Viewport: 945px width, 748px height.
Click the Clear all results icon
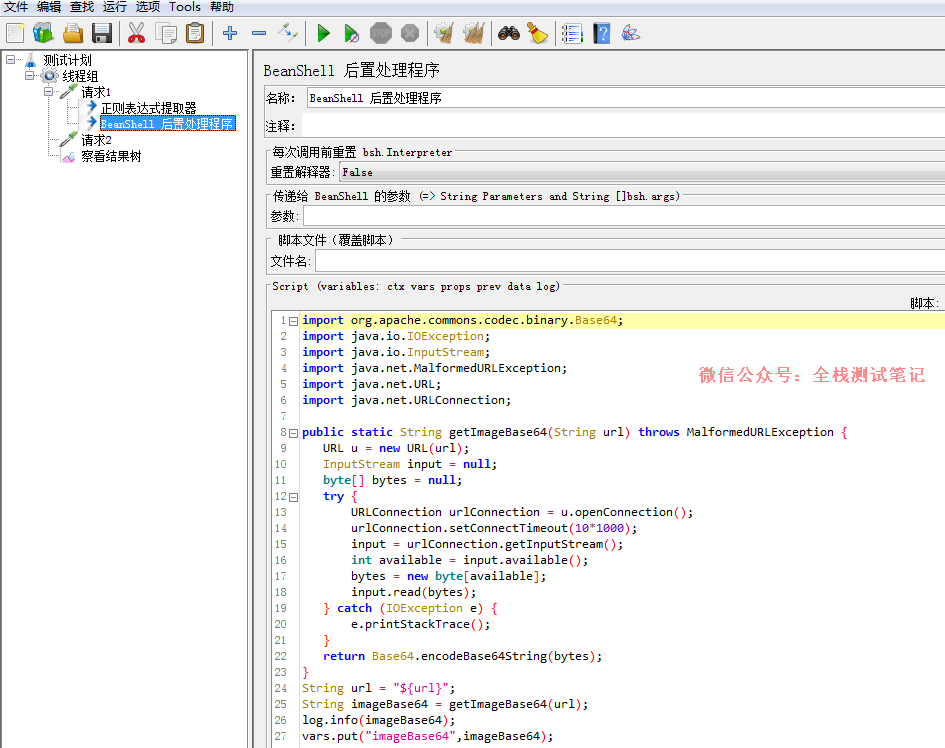click(x=474, y=33)
